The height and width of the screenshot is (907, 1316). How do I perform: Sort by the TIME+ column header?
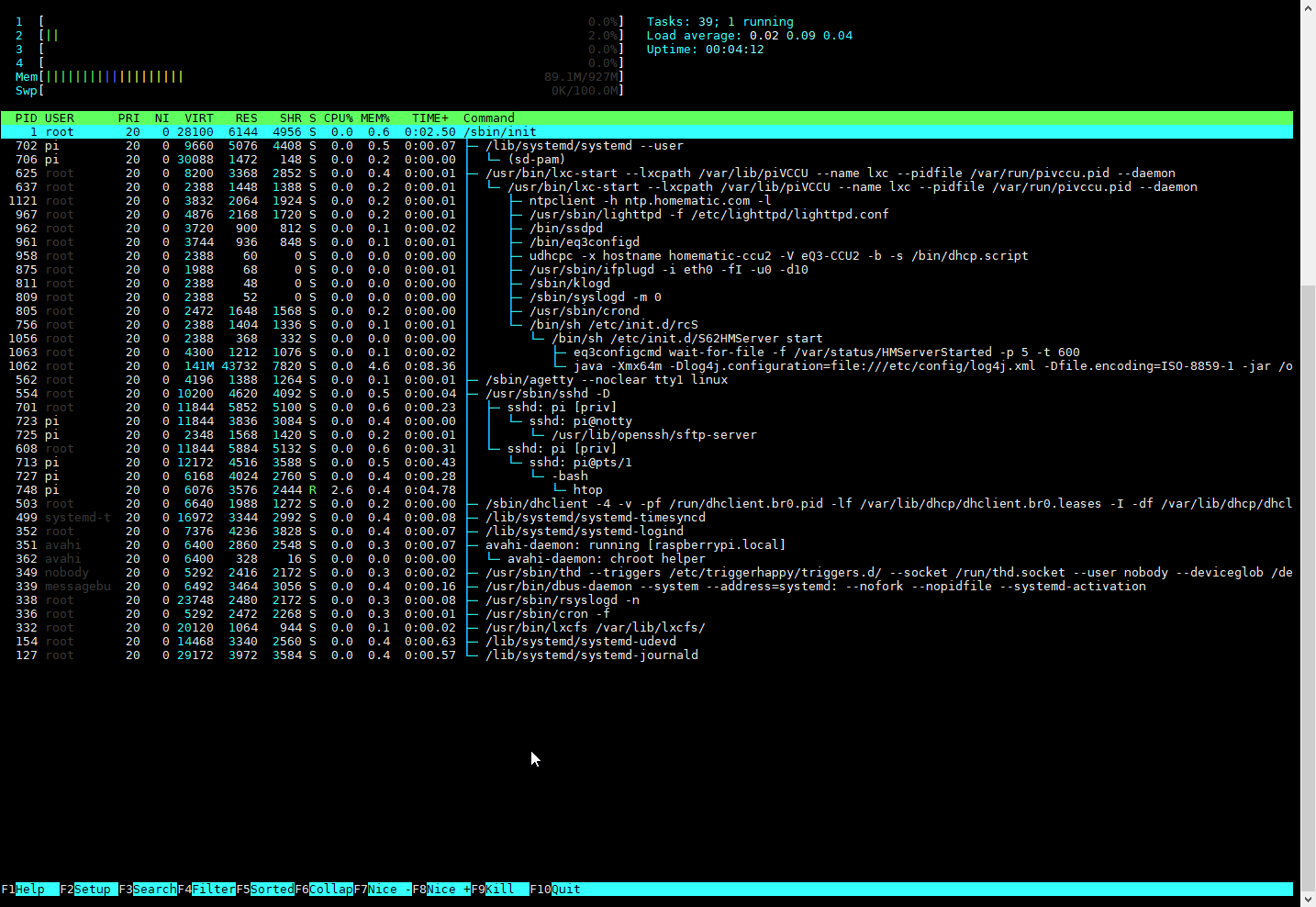tap(430, 118)
